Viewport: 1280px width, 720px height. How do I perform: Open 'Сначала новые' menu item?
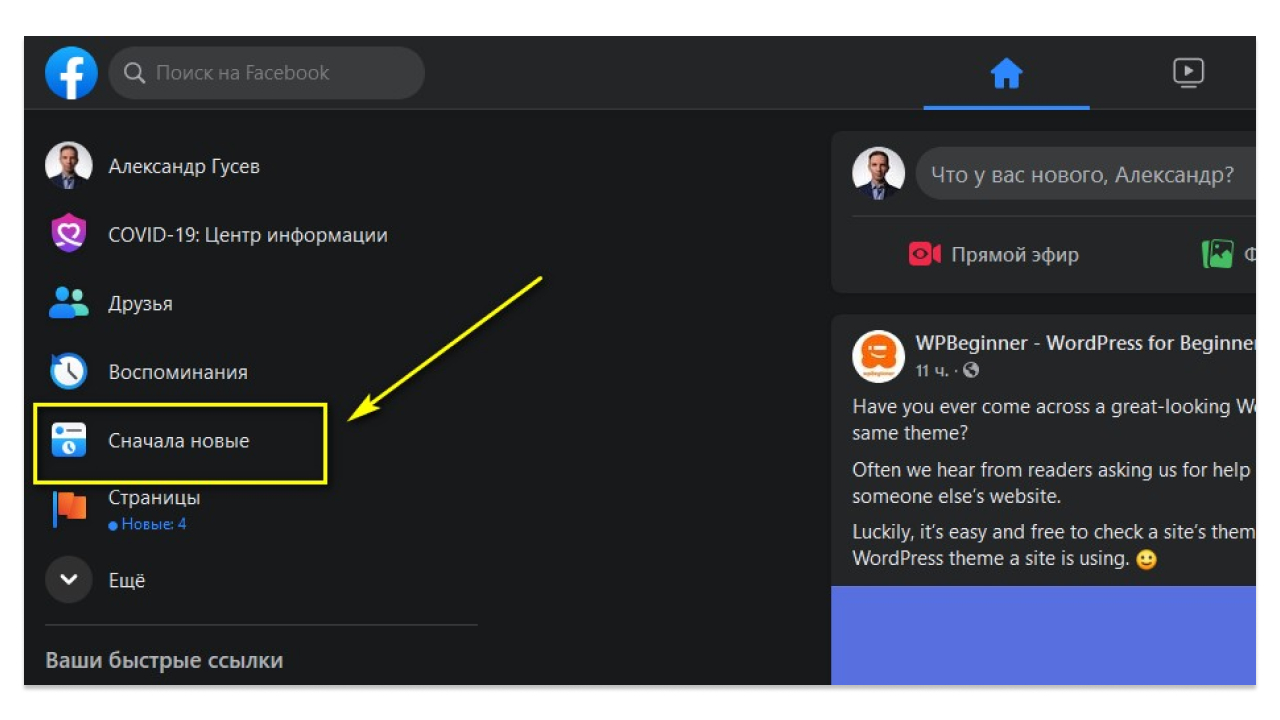pyautogui.click(x=179, y=441)
